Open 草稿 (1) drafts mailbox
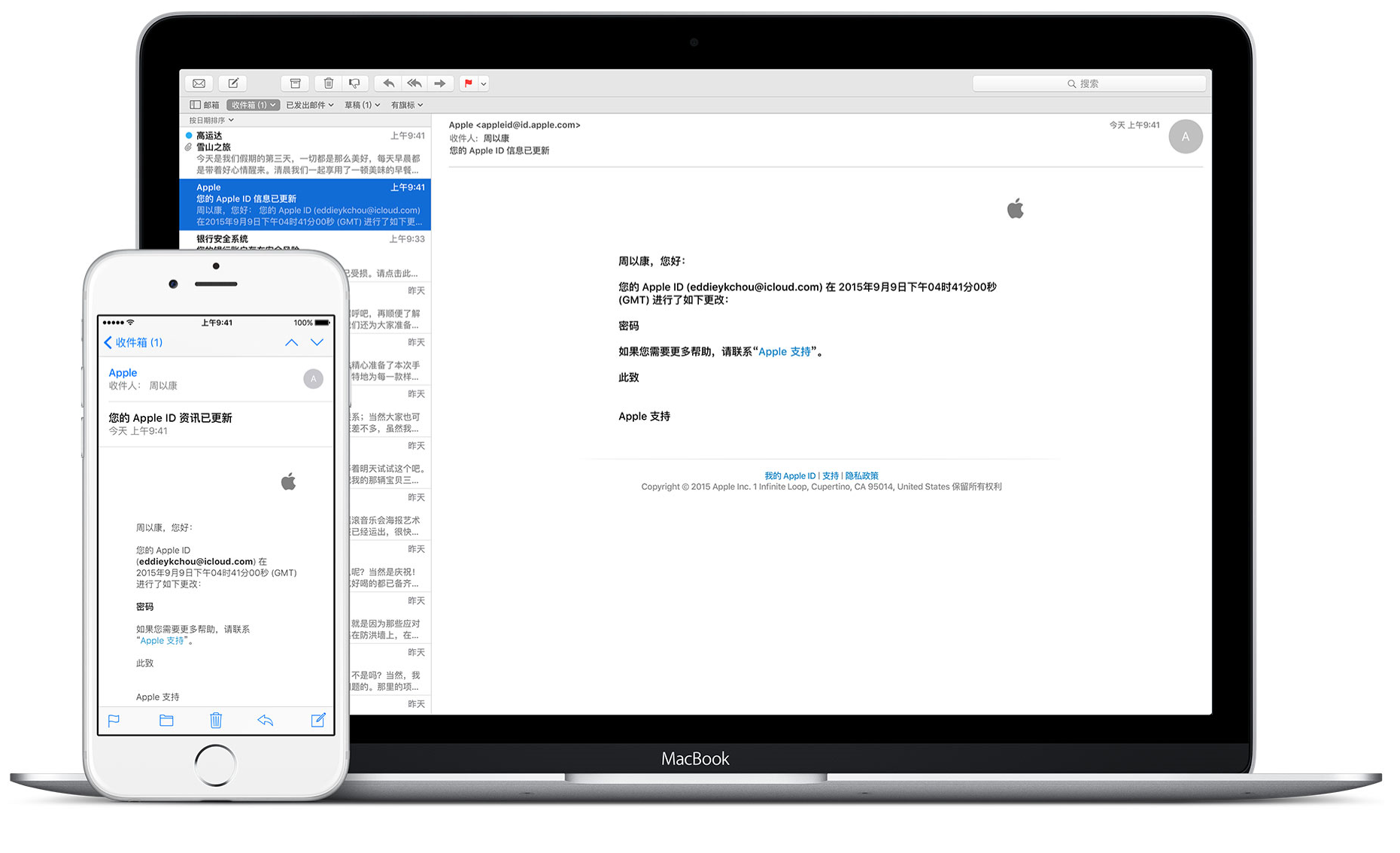The width and height of the screenshot is (1400, 853). click(362, 105)
